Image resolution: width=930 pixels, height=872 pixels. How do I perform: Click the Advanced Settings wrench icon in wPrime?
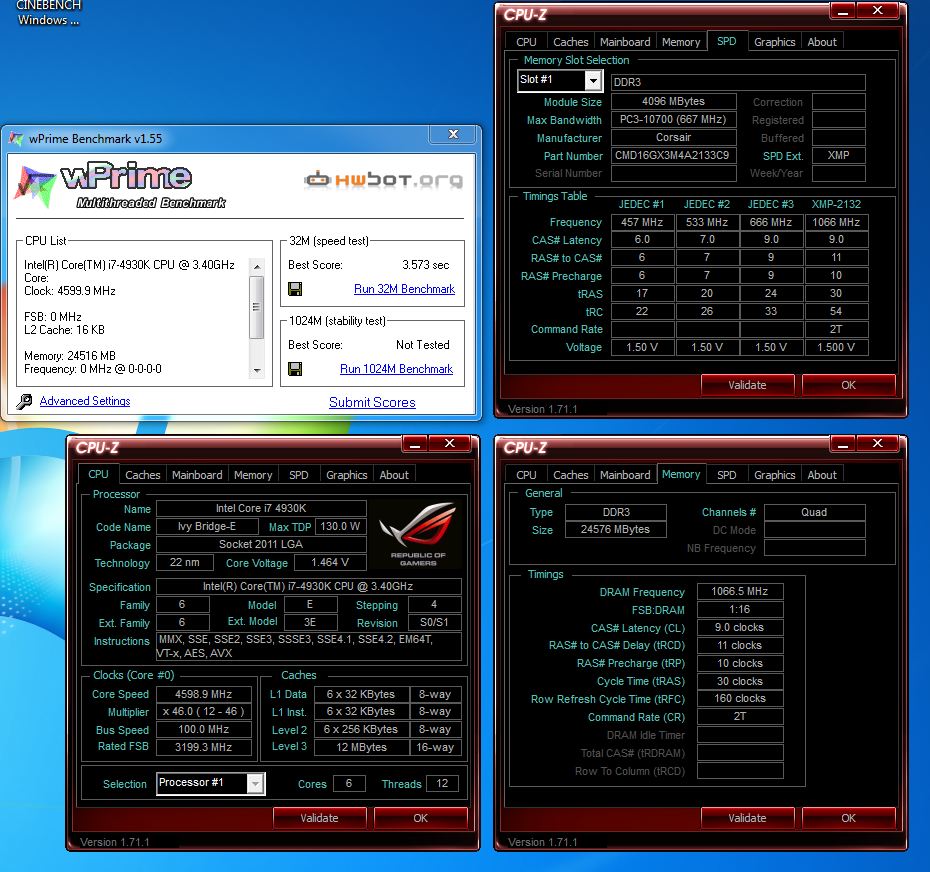(24, 402)
